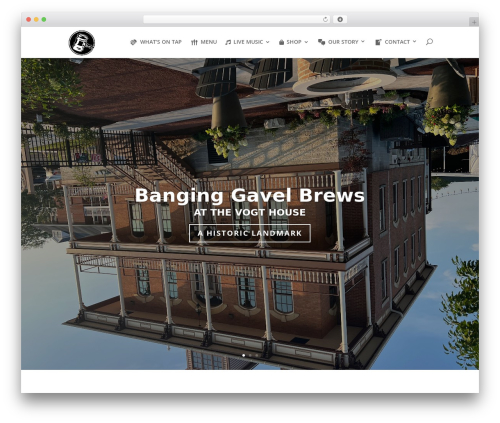Click the dark round icon next to the address bar

[340, 19]
